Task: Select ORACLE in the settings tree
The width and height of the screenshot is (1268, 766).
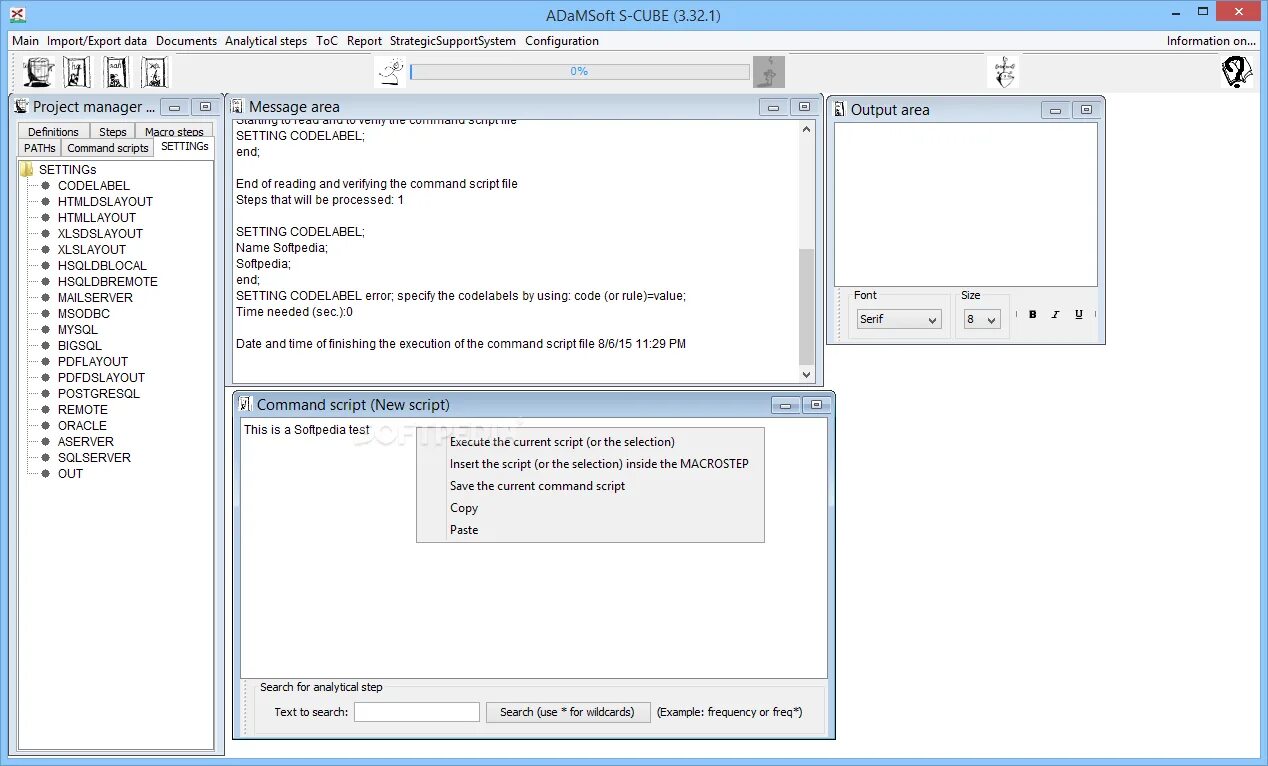Action: (82, 426)
